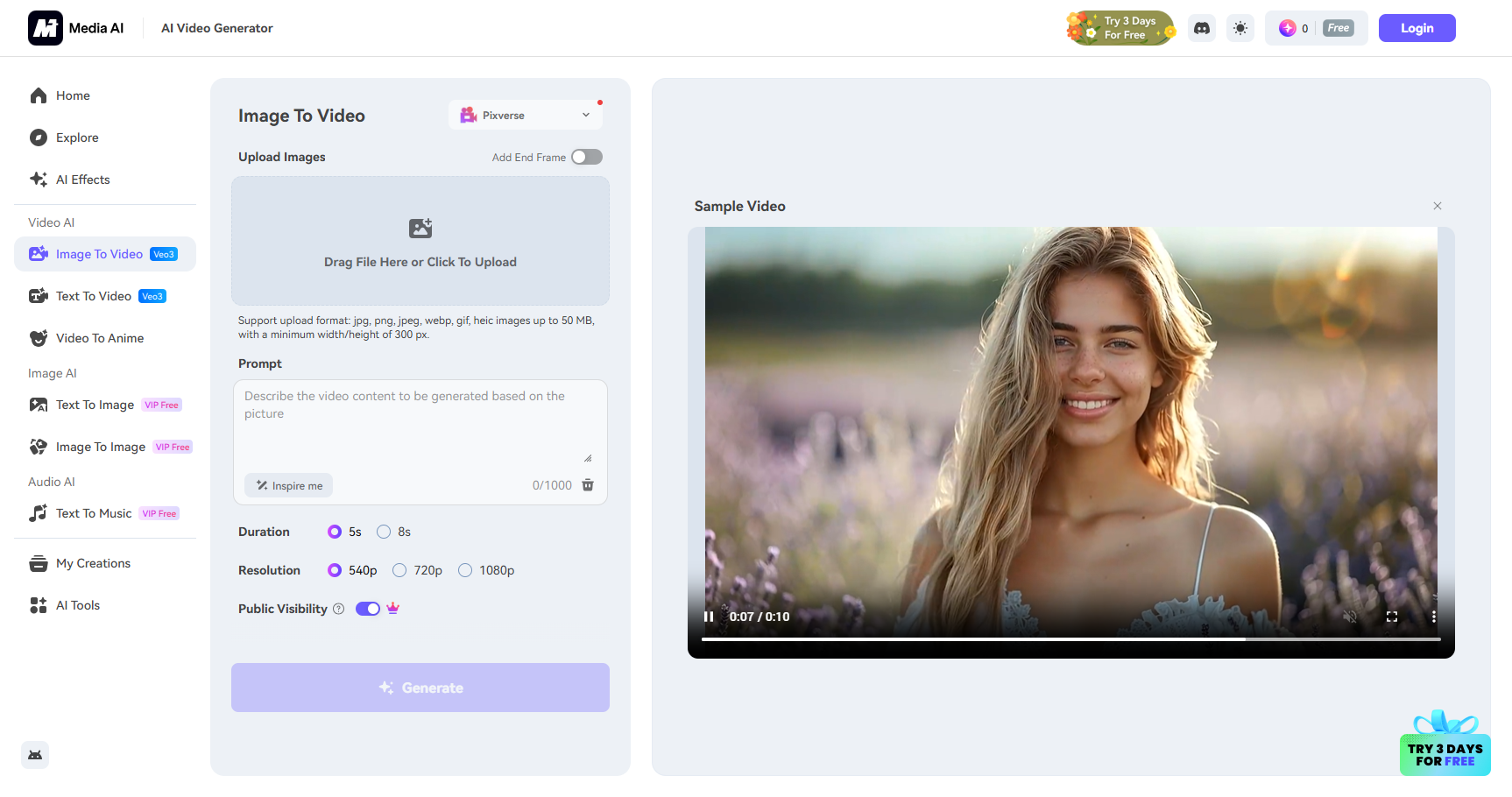Toggle the light/dark theme sun icon
This screenshot has height=797, width=1512.
pyautogui.click(x=1240, y=27)
